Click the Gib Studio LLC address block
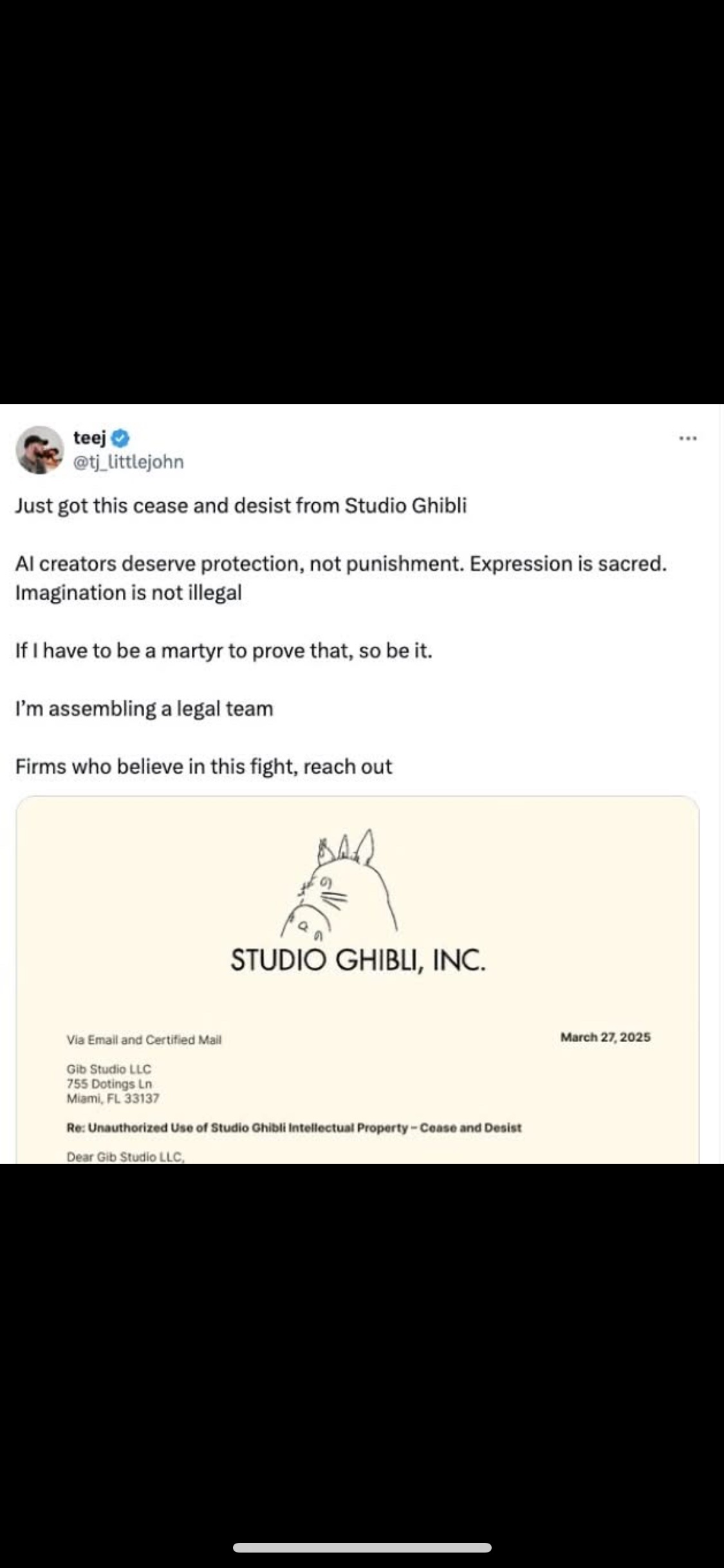The image size is (724, 1568). click(112, 1083)
